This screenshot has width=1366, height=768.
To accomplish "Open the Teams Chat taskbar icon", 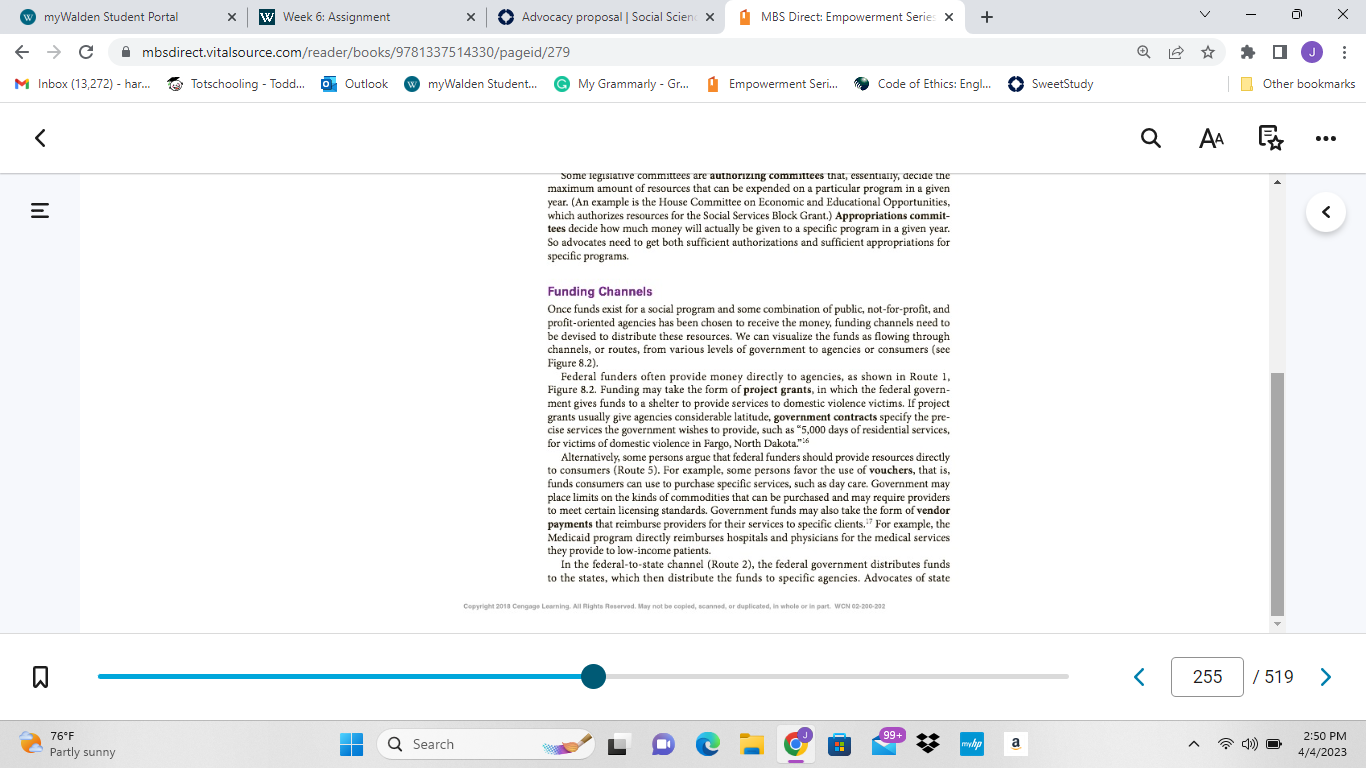I will tap(664, 744).
